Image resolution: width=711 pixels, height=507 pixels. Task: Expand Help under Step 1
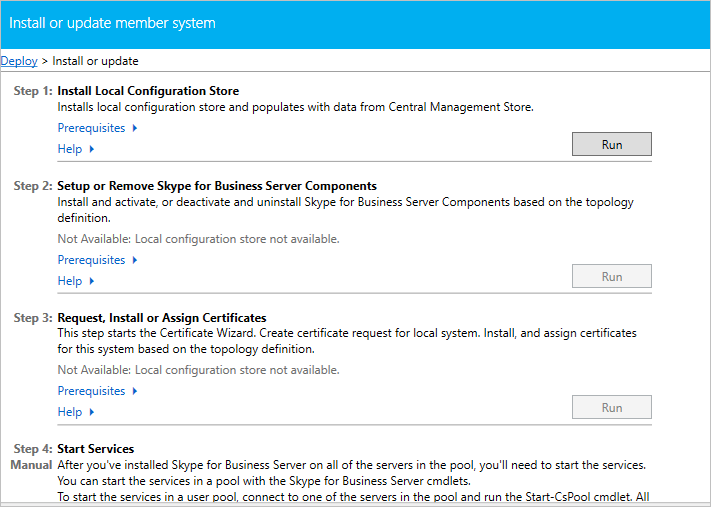pyautogui.click(x=76, y=149)
